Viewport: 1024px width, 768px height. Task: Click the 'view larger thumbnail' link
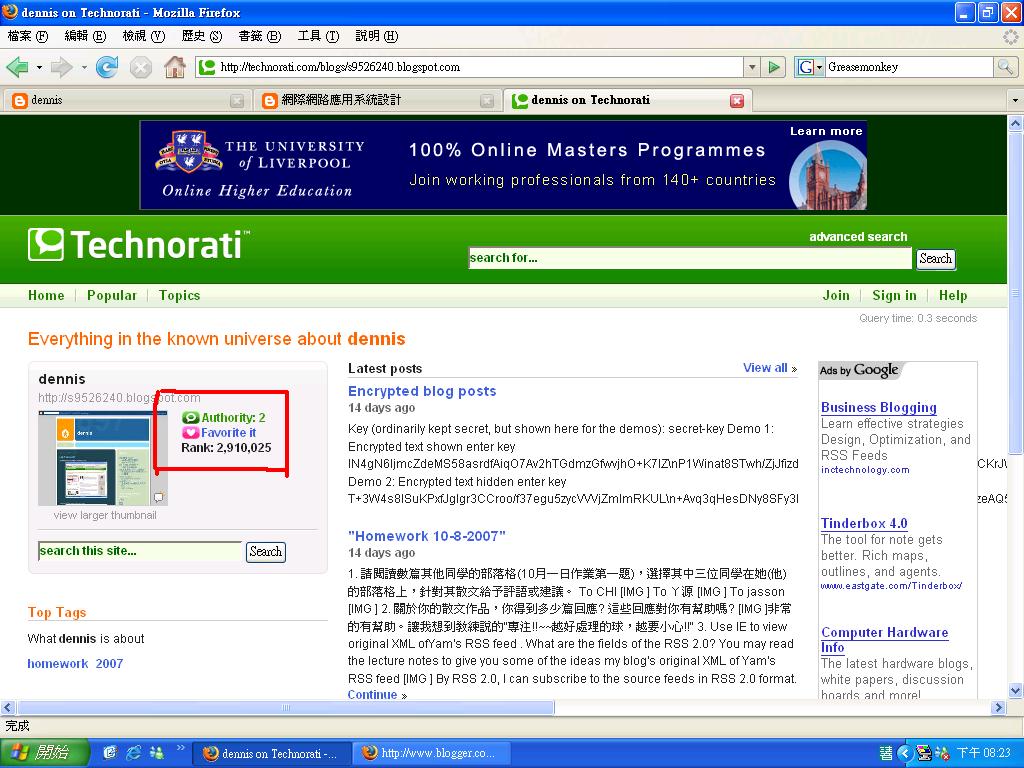point(104,515)
